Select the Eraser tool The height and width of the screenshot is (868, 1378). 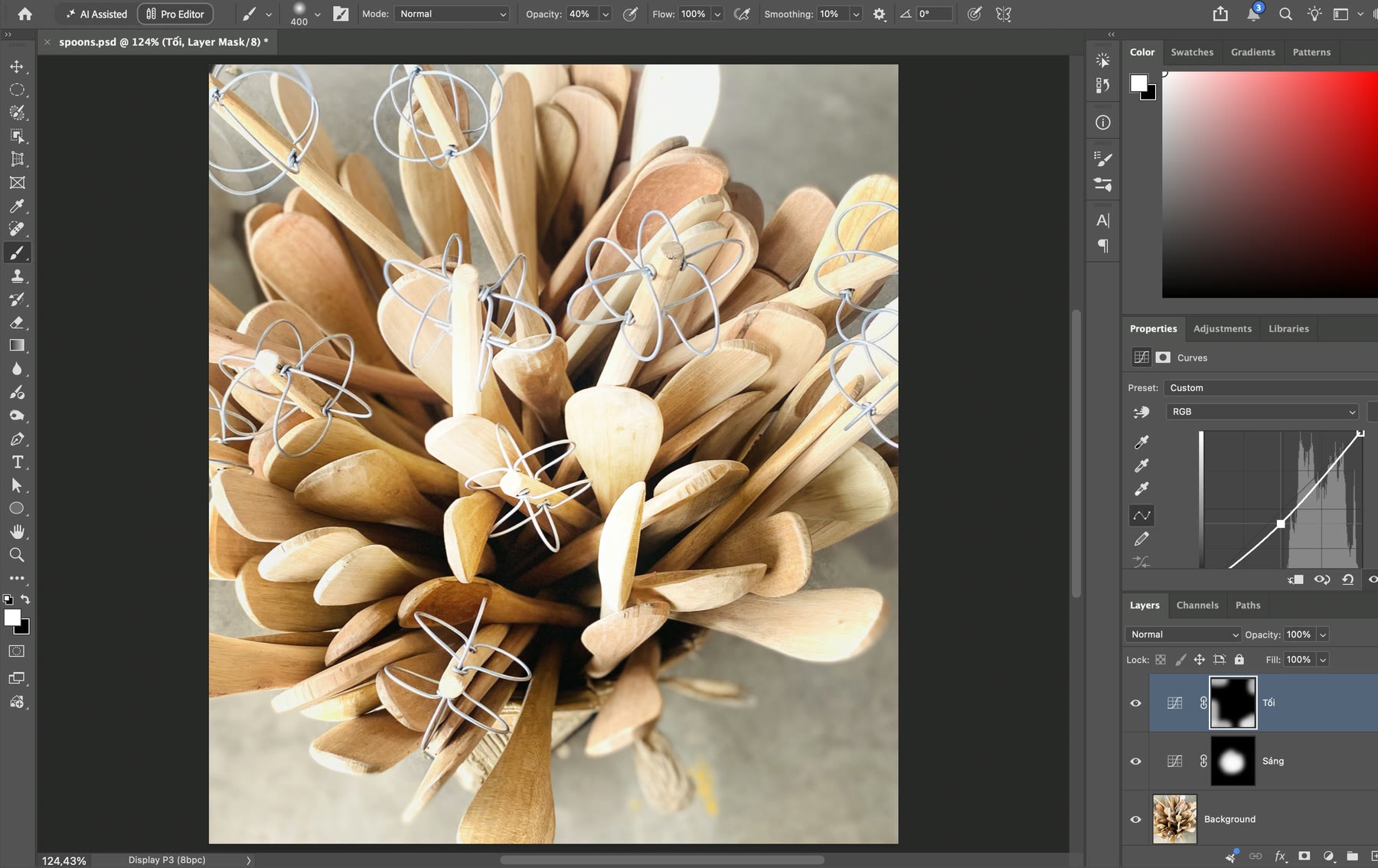(x=17, y=322)
